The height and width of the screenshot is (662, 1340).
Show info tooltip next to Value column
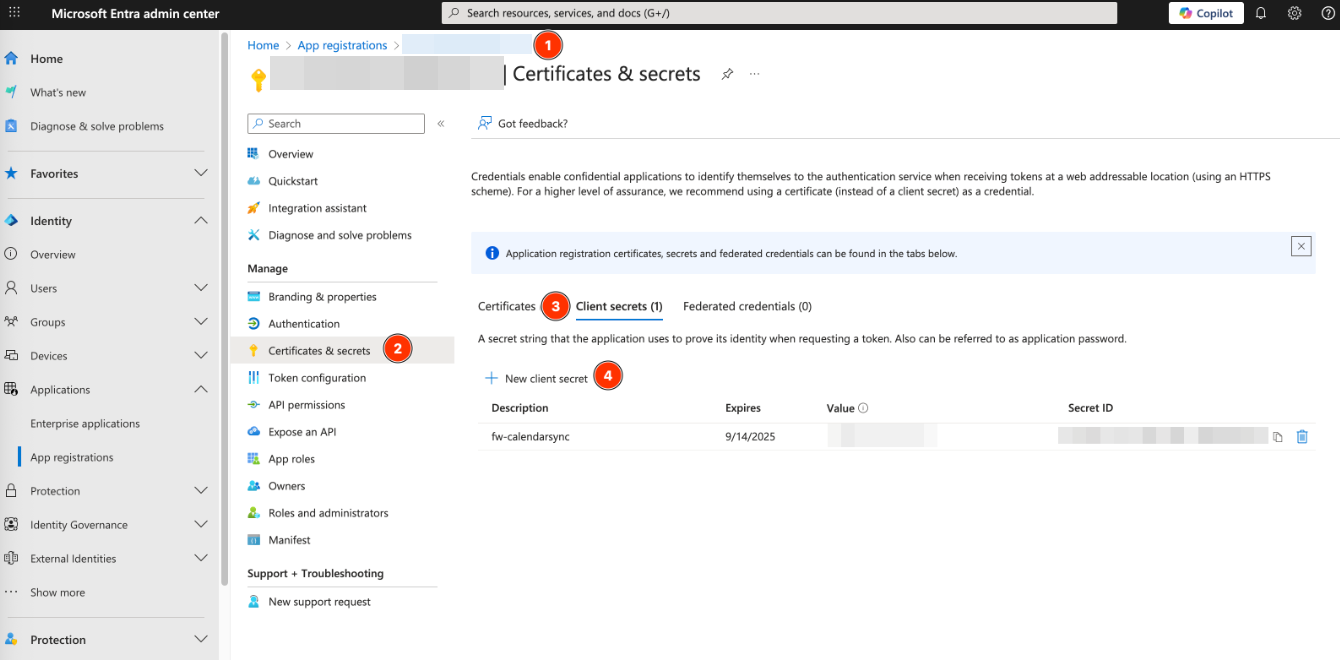pyautogui.click(x=863, y=408)
